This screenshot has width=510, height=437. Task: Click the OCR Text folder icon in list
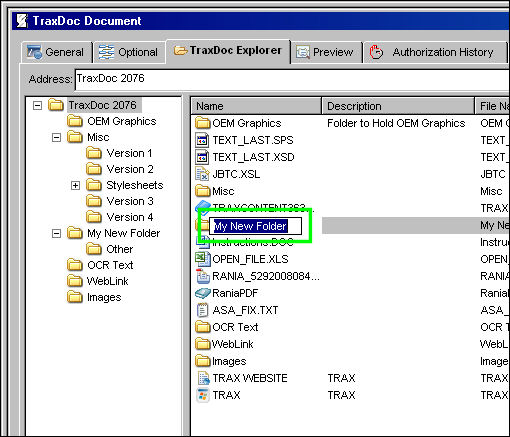(202, 327)
